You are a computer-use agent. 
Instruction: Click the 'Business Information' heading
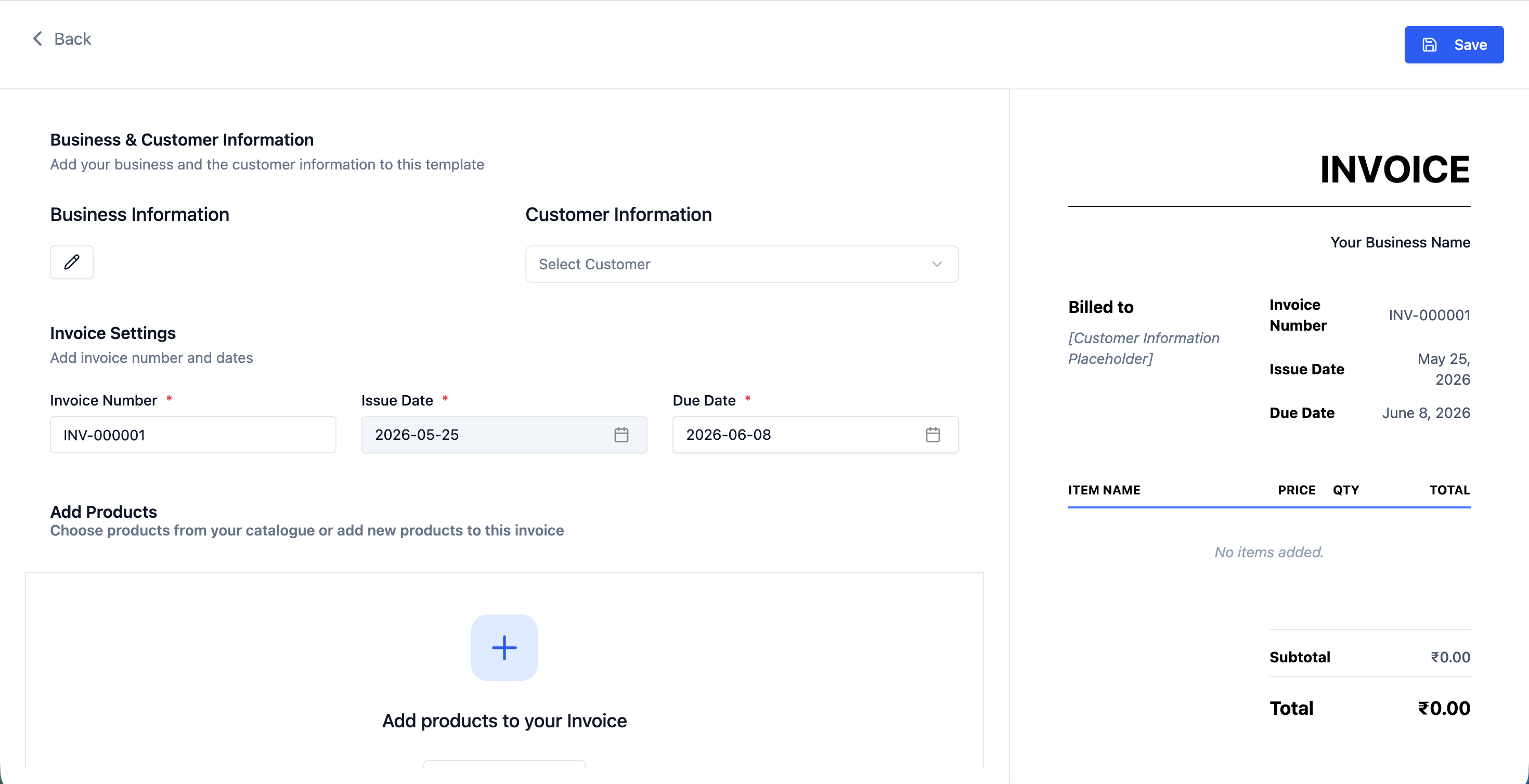139,214
